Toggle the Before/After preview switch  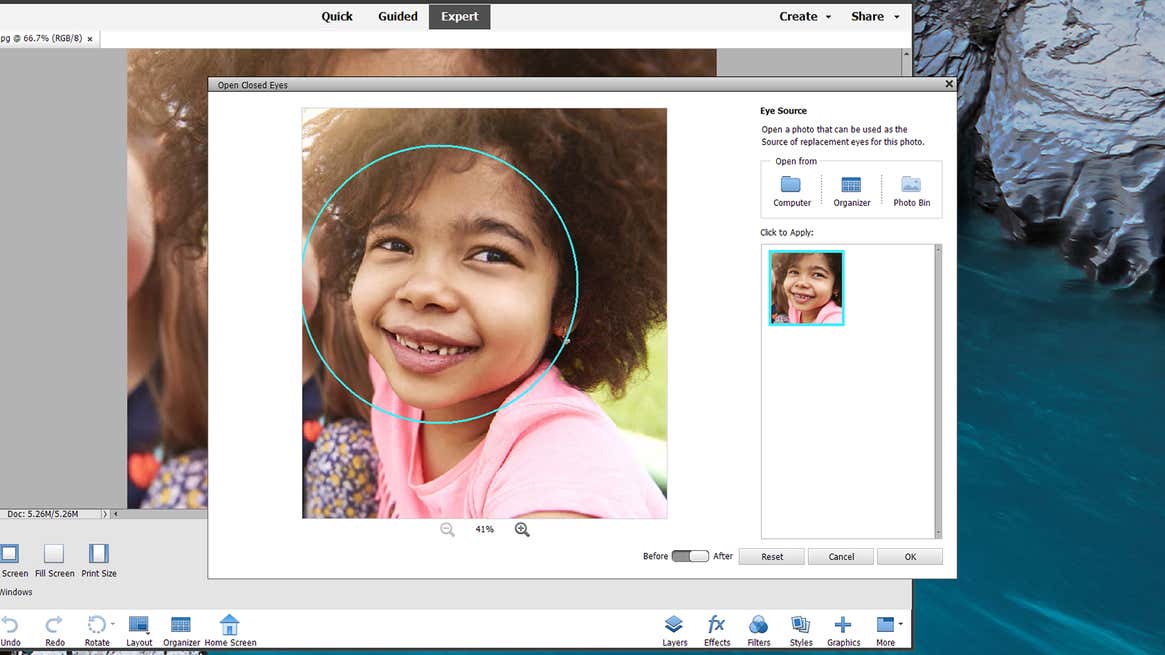point(689,556)
